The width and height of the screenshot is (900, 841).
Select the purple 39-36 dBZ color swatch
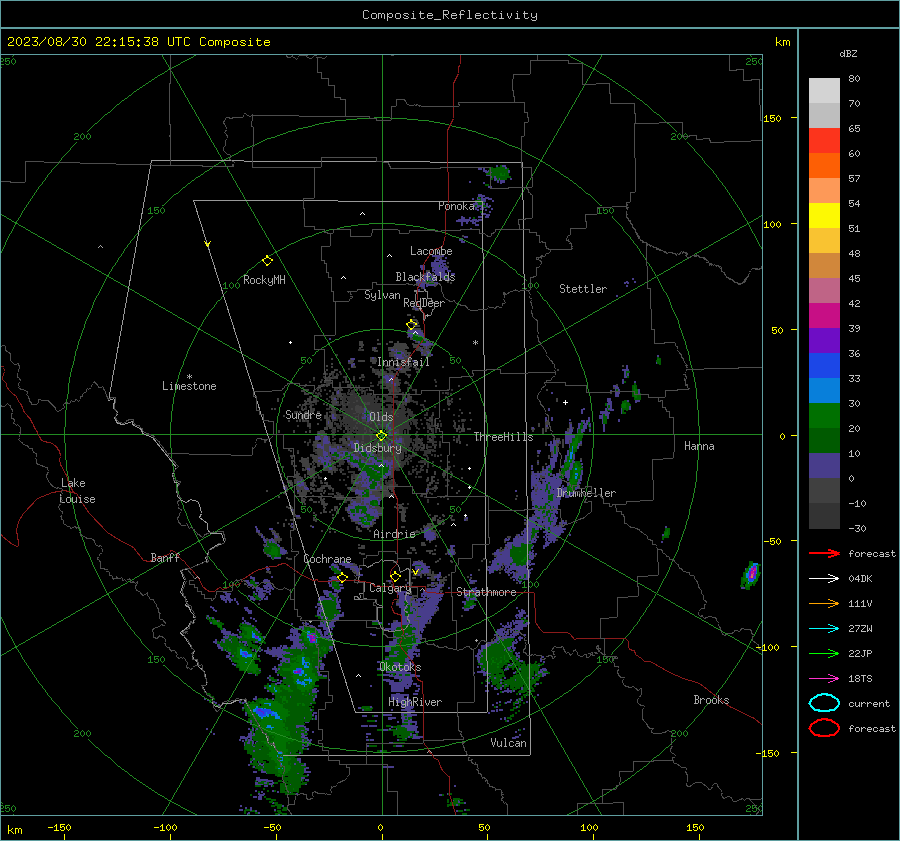tap(824, 340)
